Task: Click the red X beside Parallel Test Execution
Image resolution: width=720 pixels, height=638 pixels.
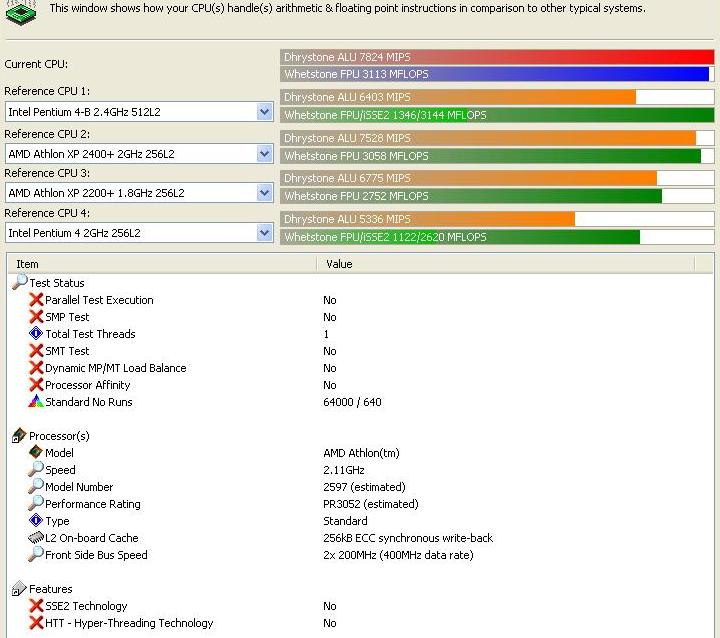Action: 36,300
